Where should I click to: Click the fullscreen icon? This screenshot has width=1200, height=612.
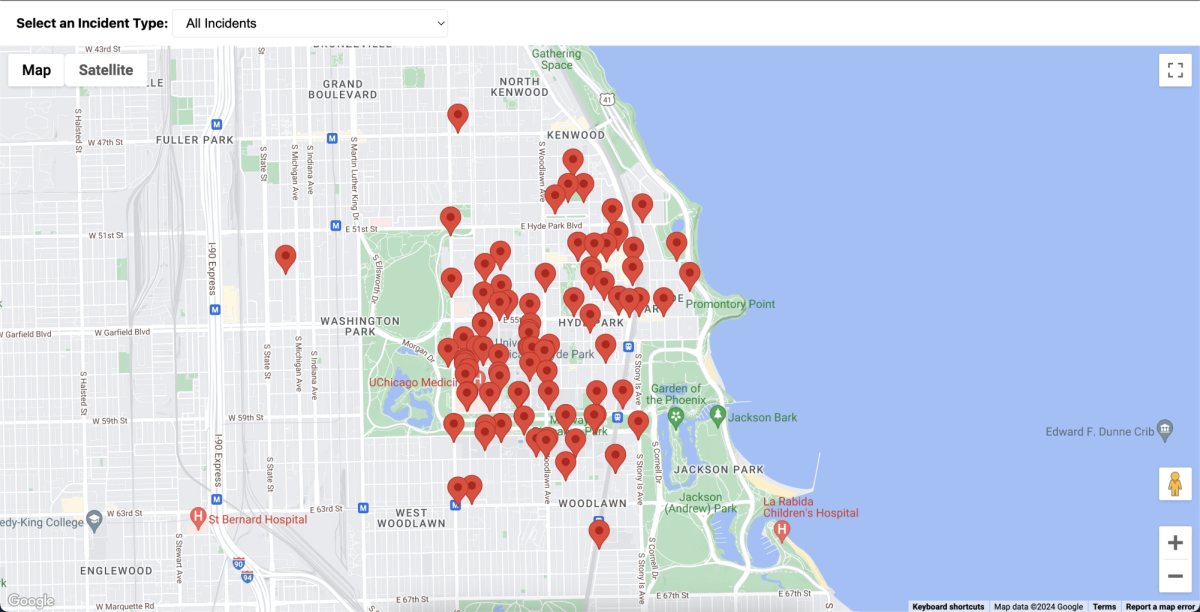coord(1175,71)
